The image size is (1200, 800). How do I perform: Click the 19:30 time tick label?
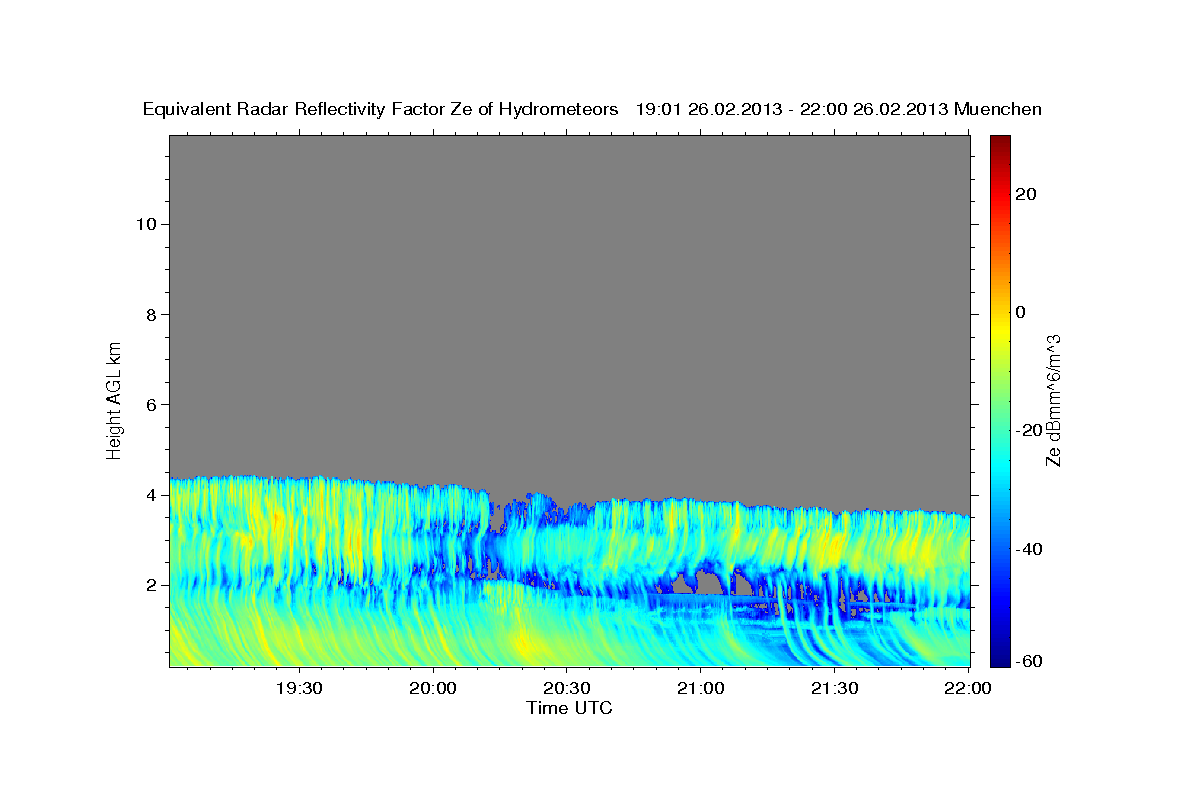click(x=298, y=688)
